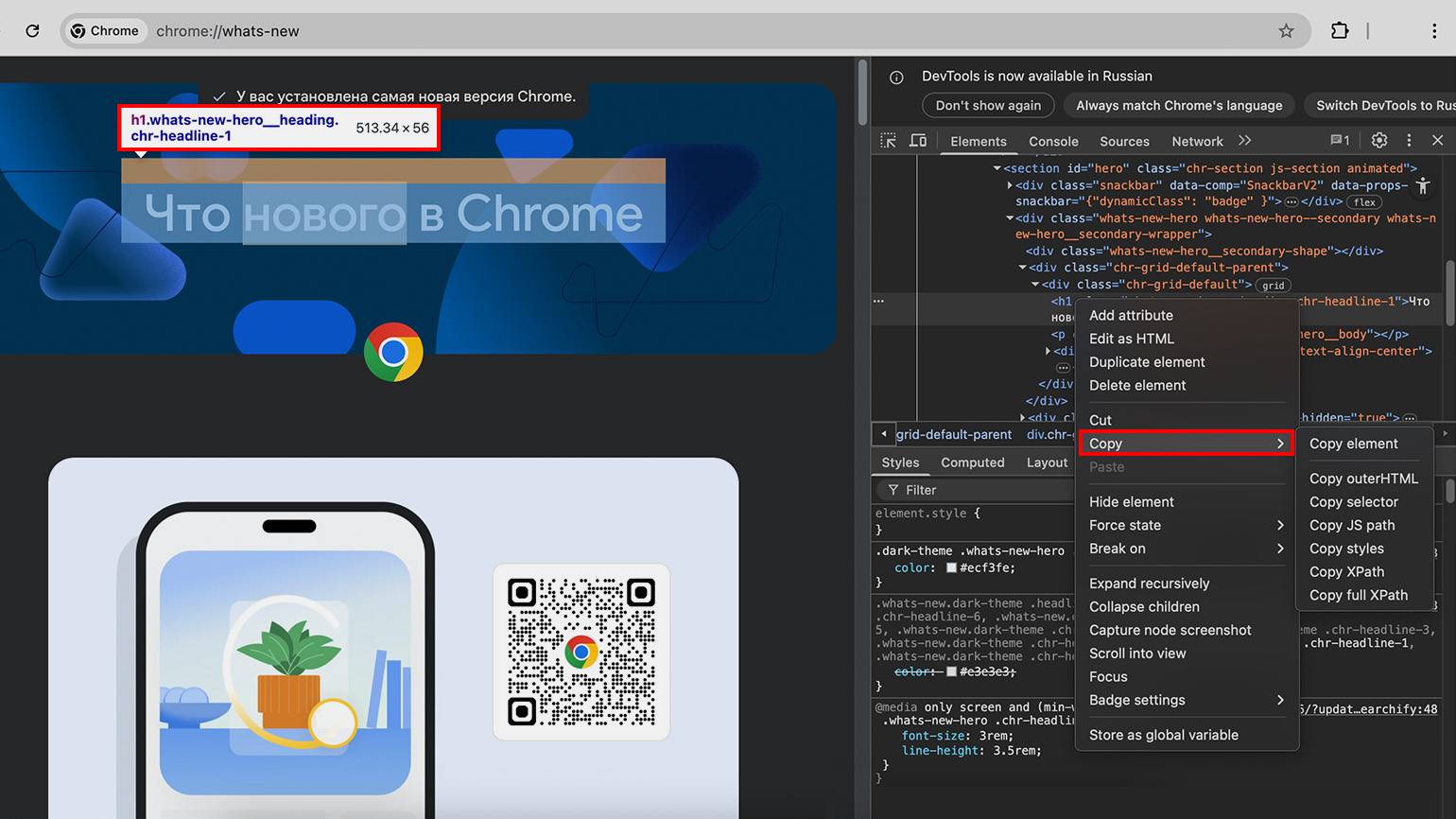Collapse the section id="hero" node

(997, 168)
